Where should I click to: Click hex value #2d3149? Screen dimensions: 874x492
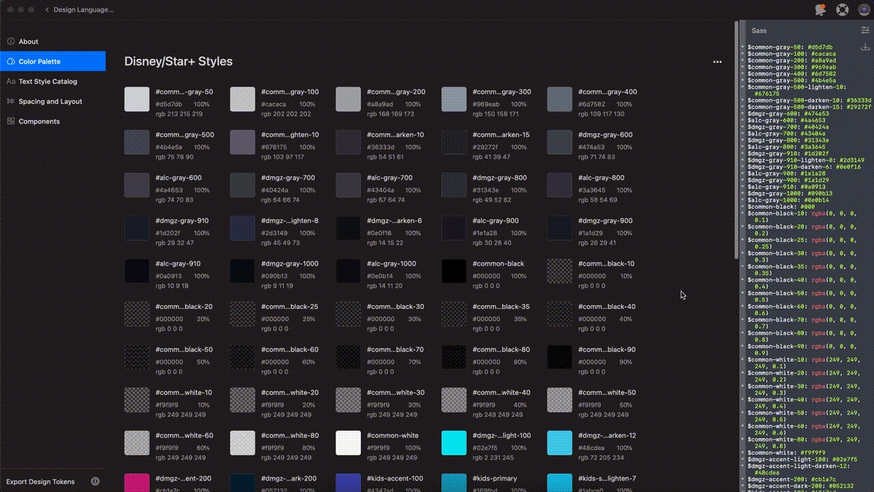tap(274, 233)
